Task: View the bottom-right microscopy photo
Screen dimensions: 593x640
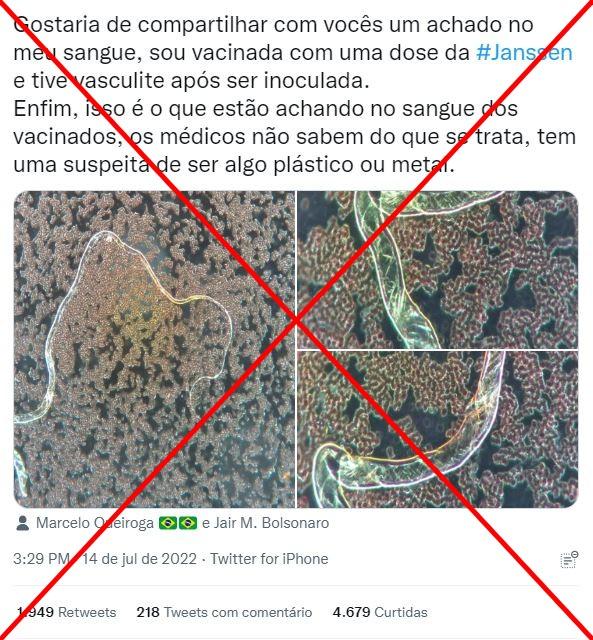Action: (x=438, y=429)
